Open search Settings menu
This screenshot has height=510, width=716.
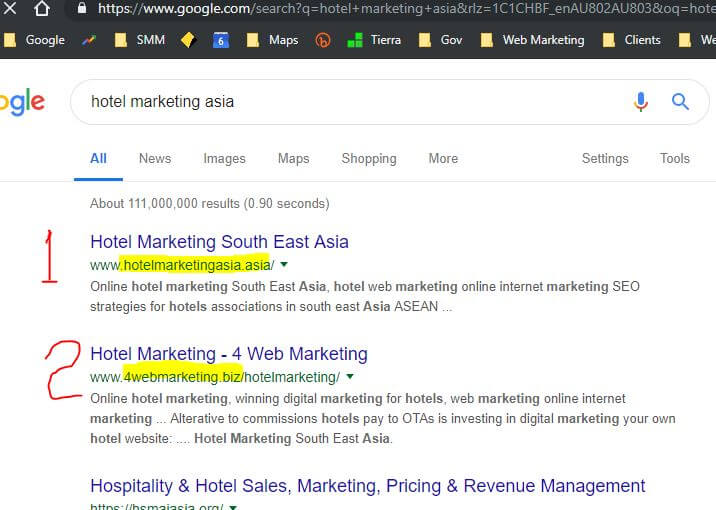605,158
